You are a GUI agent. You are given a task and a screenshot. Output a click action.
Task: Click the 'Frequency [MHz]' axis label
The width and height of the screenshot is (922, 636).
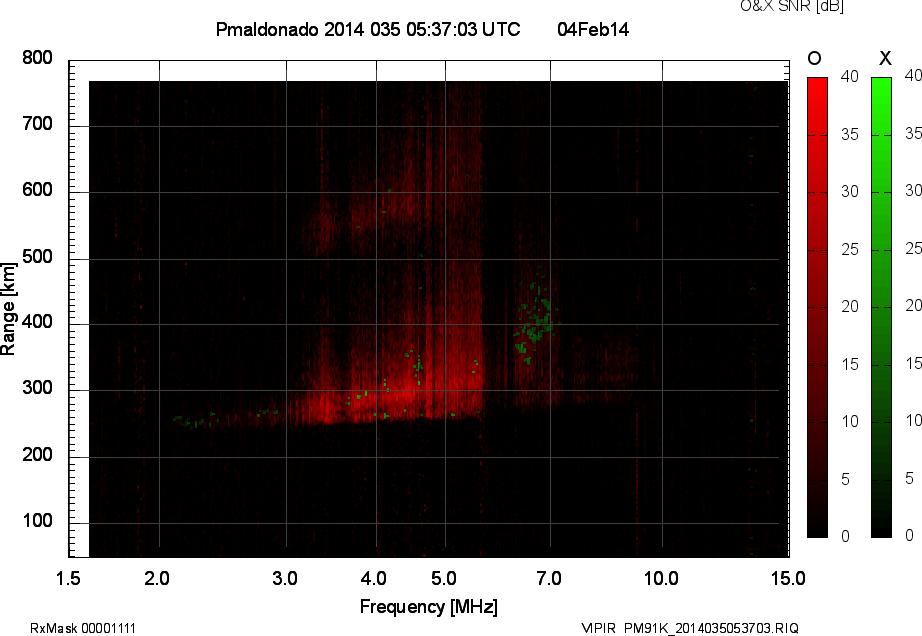[x=429, y=607]
